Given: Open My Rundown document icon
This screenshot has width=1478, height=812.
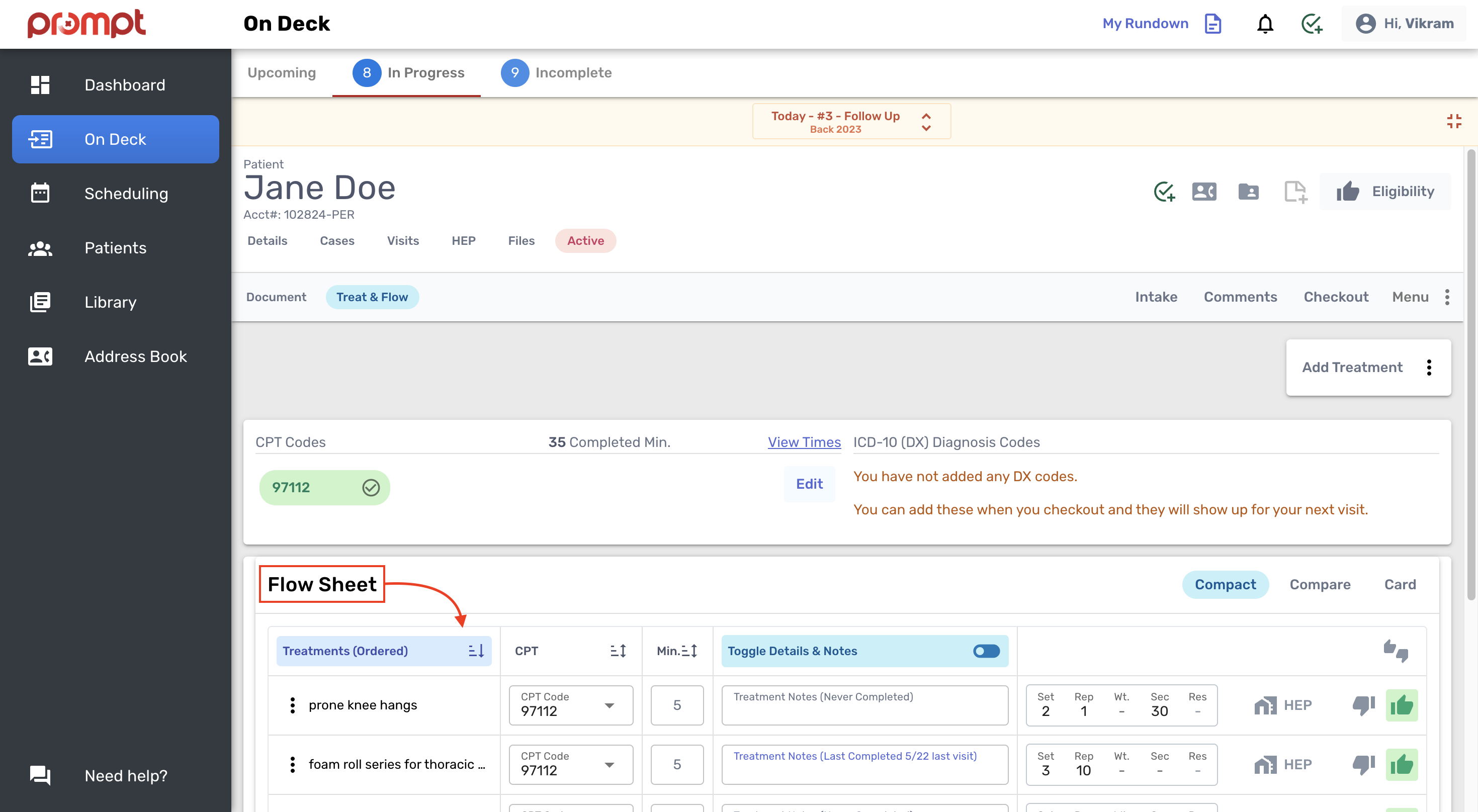Looking at the screenshot, I should point(1212,24).
